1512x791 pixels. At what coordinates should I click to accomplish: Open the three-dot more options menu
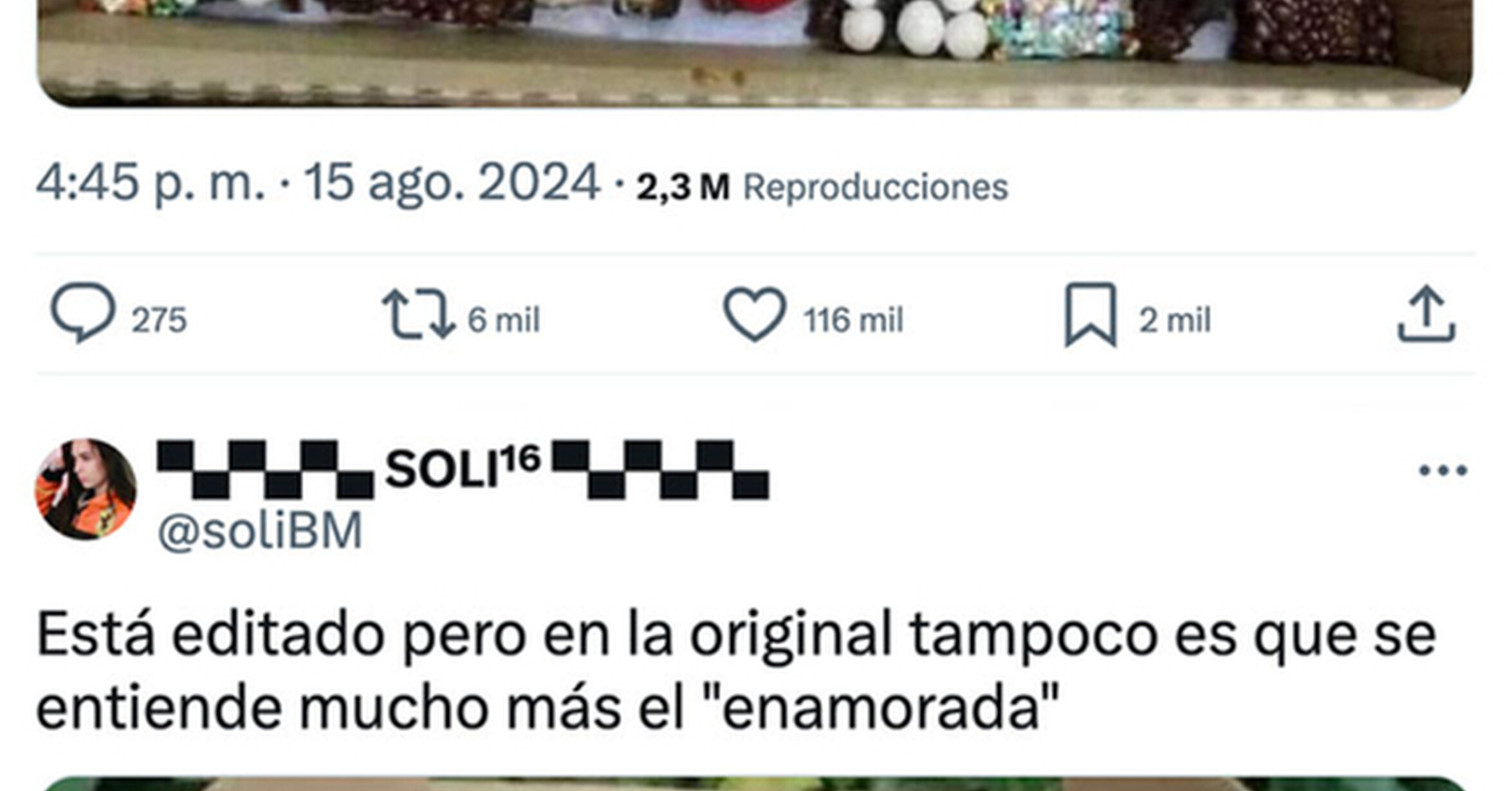tap(1443, 471)
